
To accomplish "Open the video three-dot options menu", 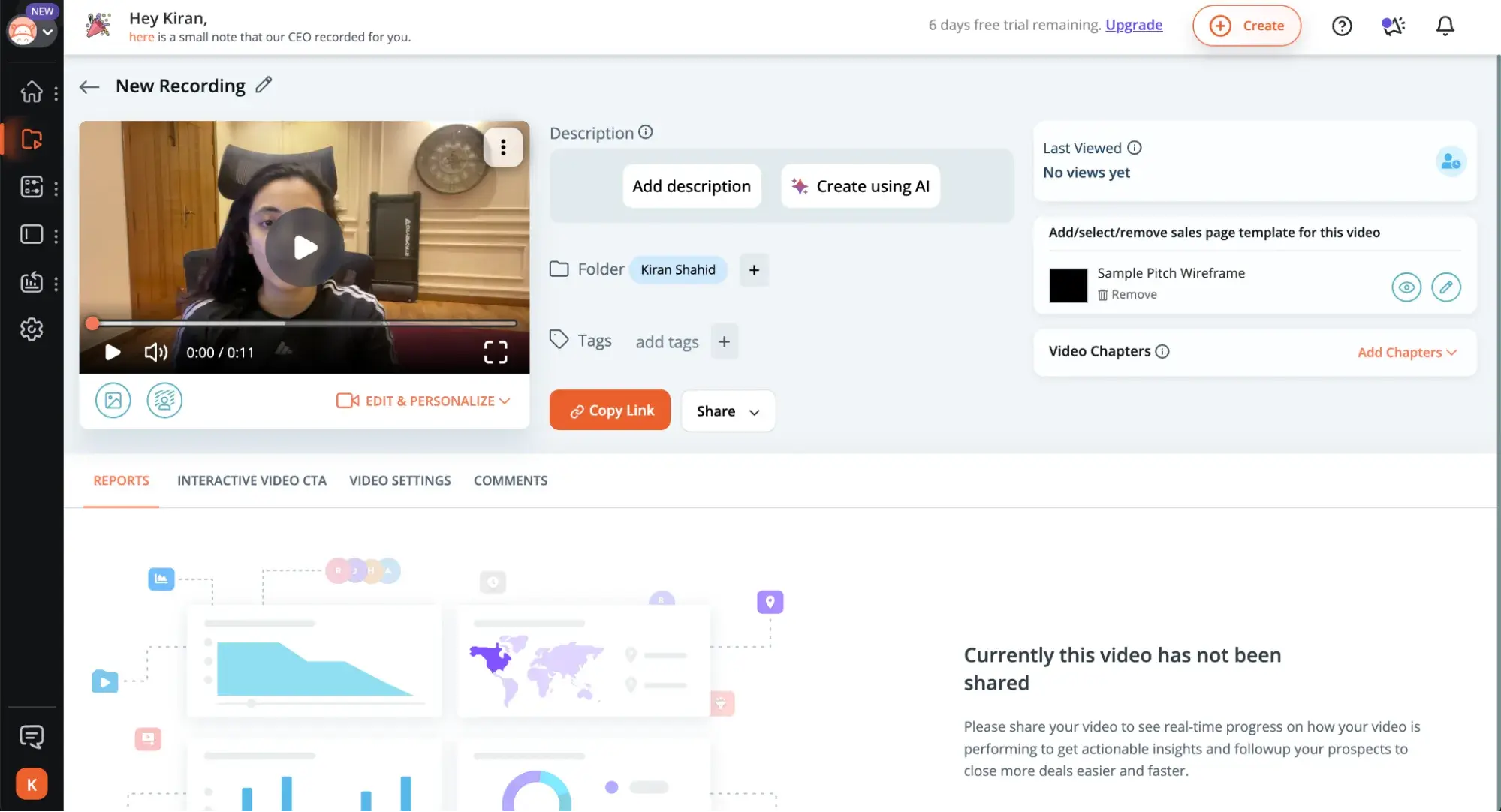I will [x=503, y=147].
